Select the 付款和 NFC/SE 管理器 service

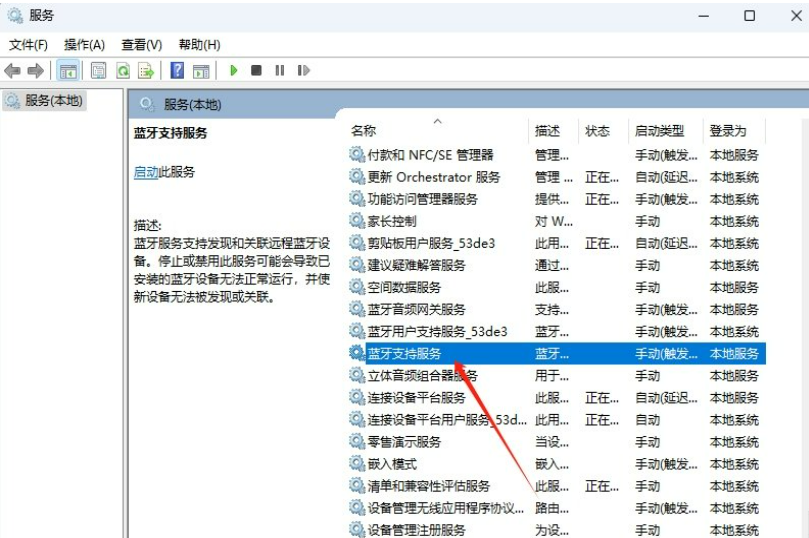pos(556,155)
